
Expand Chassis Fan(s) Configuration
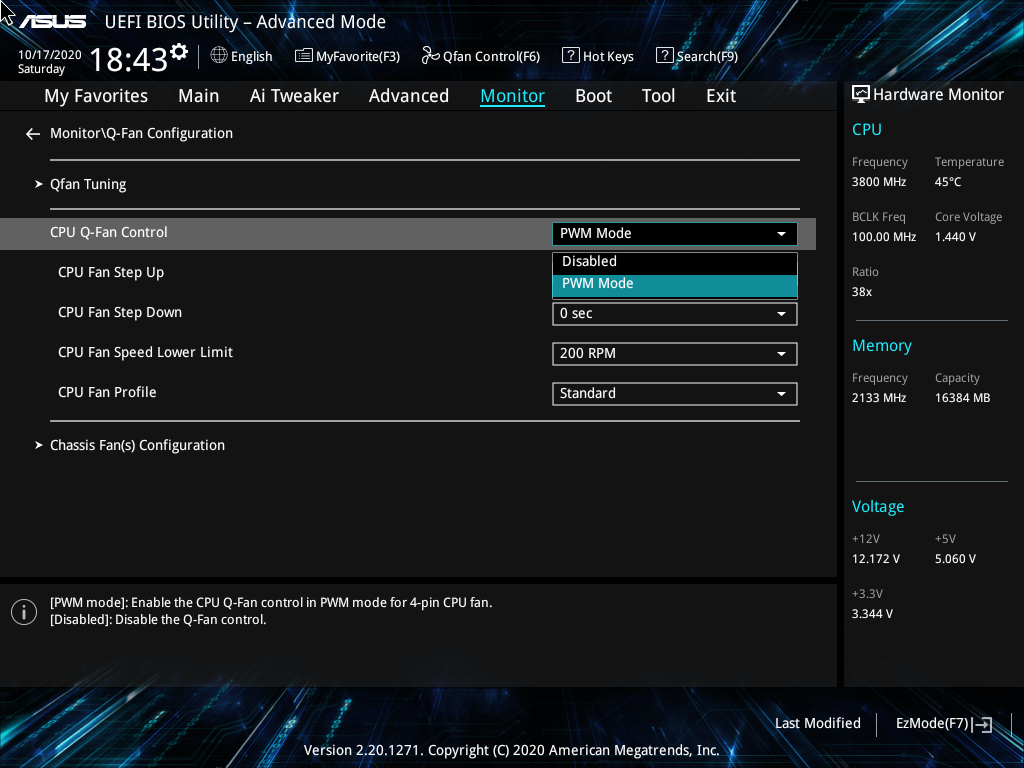point(137,445)
